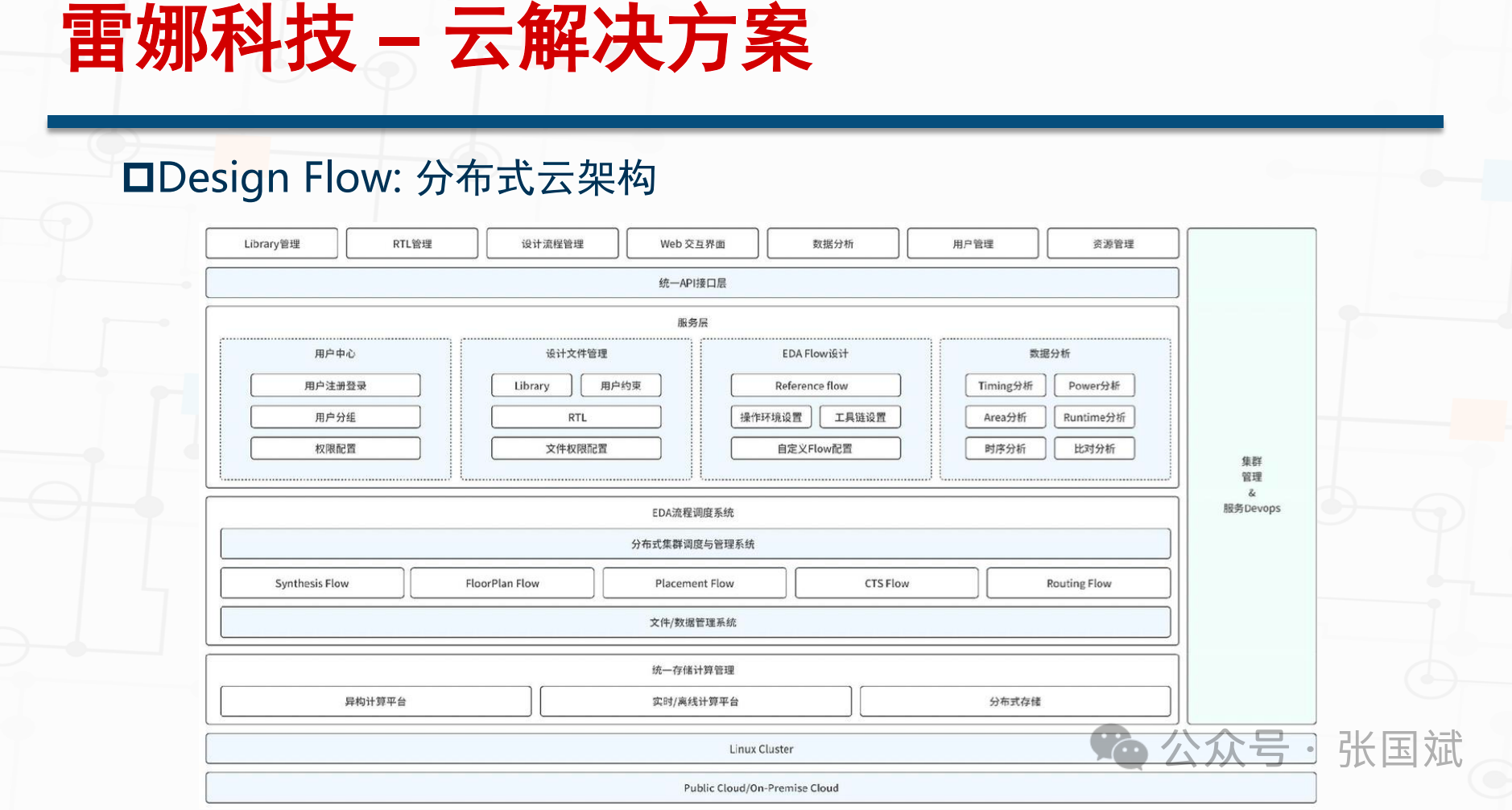Select the 文件/数据管理系统 bar
The image size is (1512, 810).
[696, 622]
